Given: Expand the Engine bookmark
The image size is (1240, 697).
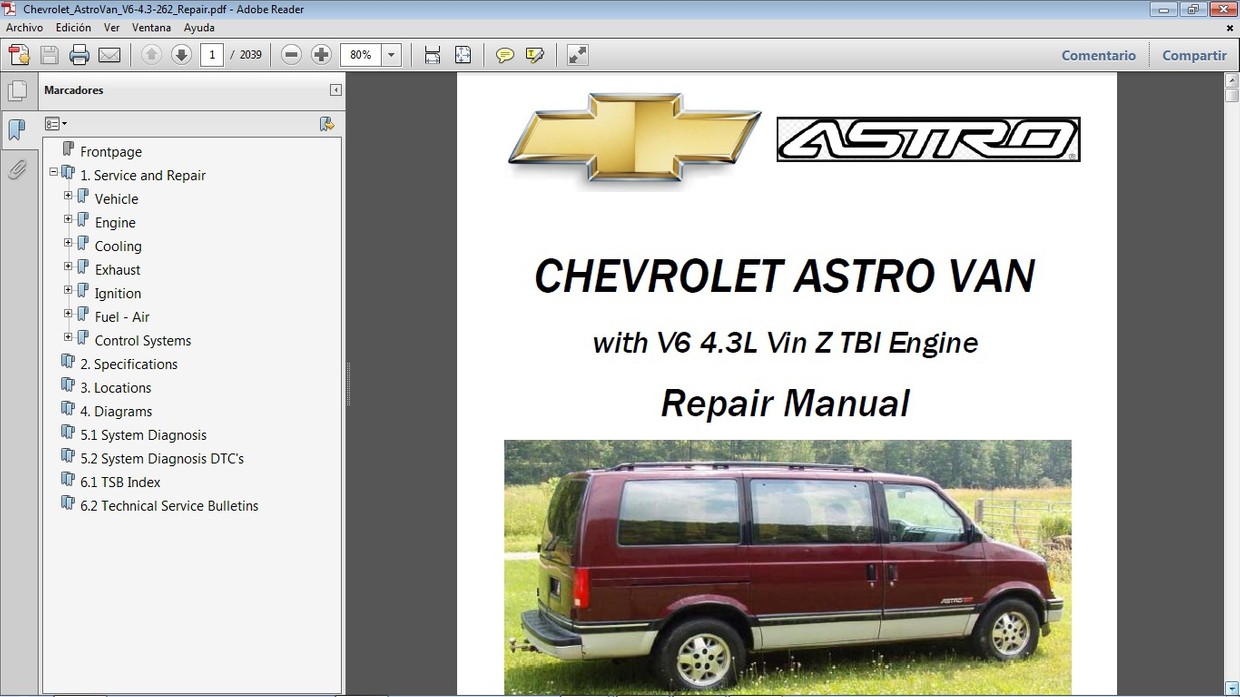Looking at the screenshot, I should point(68,218).
